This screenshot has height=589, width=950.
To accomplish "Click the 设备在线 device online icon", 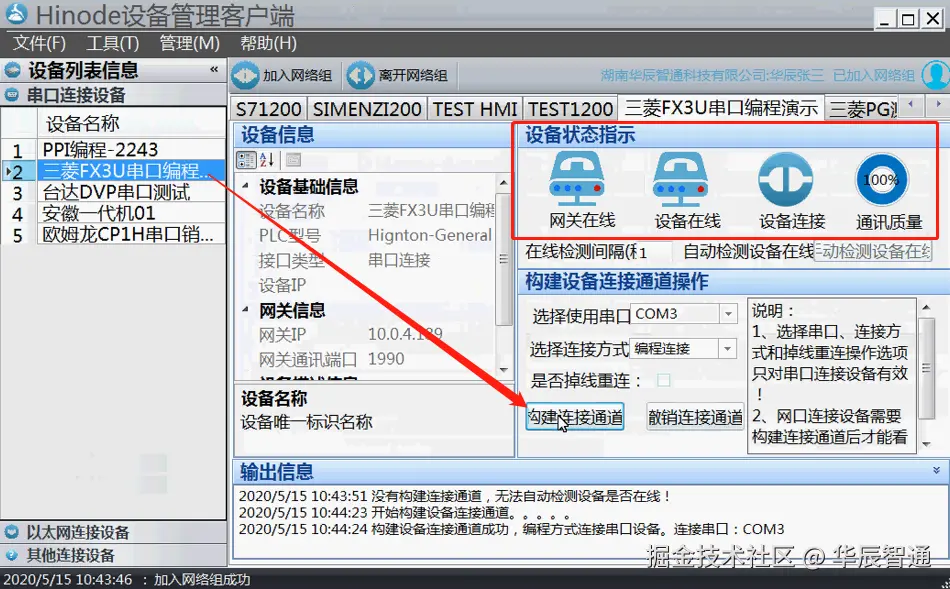I will pos(682,180).
